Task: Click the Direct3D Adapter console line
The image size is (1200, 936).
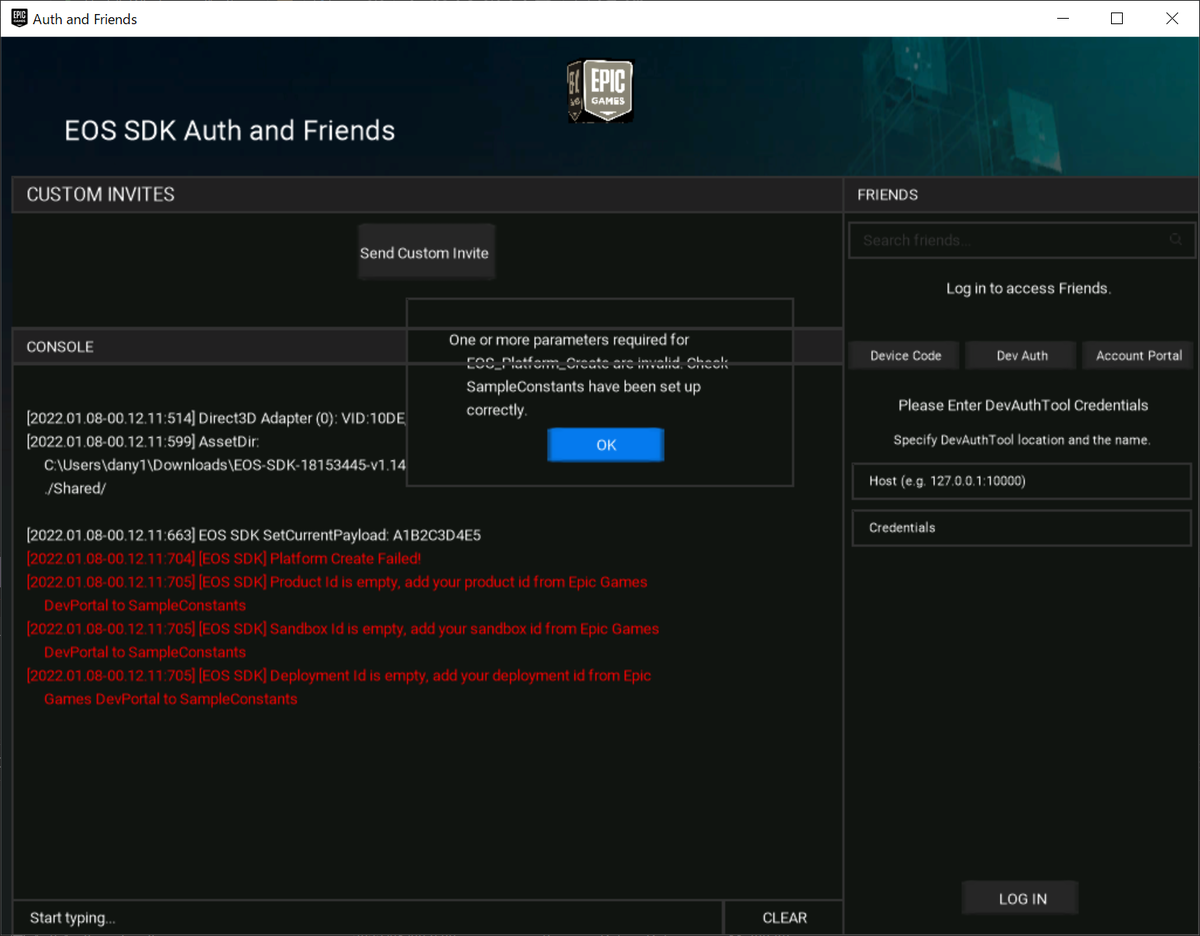Action: (x=216, y=418)
